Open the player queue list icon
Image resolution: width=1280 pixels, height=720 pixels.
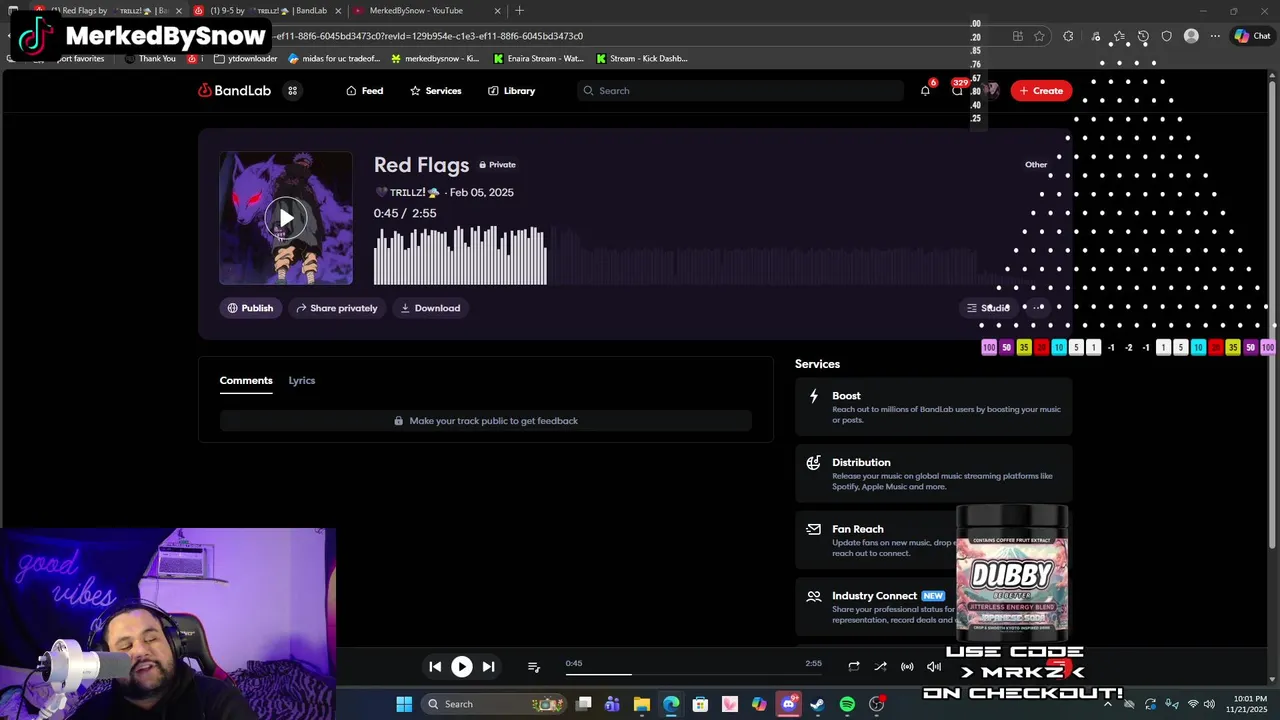[534, 666]
